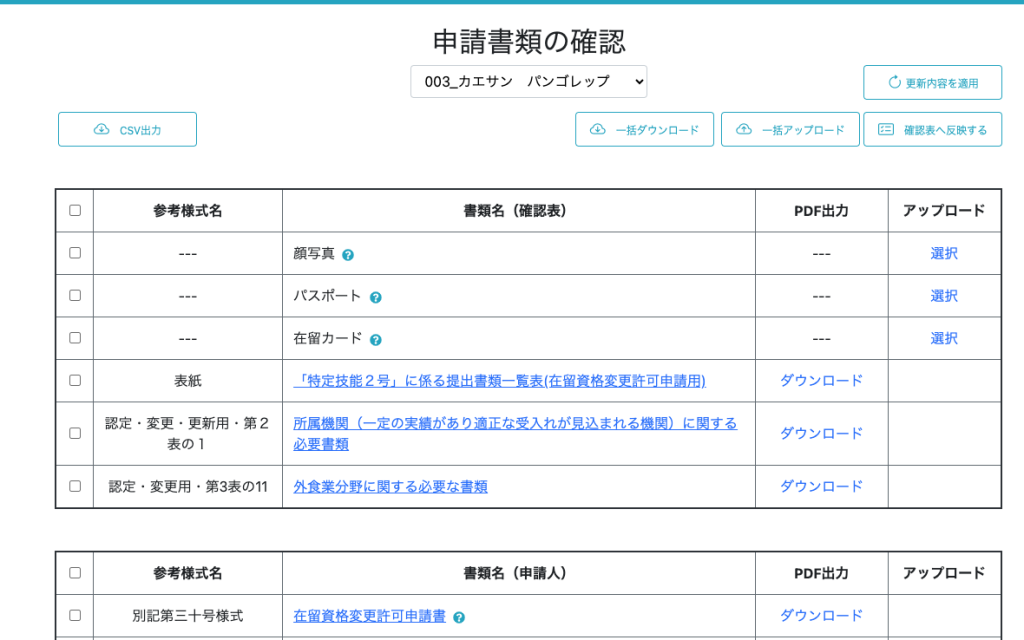Open the 所属機関に関する必要書類 link

tap(515, 434)
